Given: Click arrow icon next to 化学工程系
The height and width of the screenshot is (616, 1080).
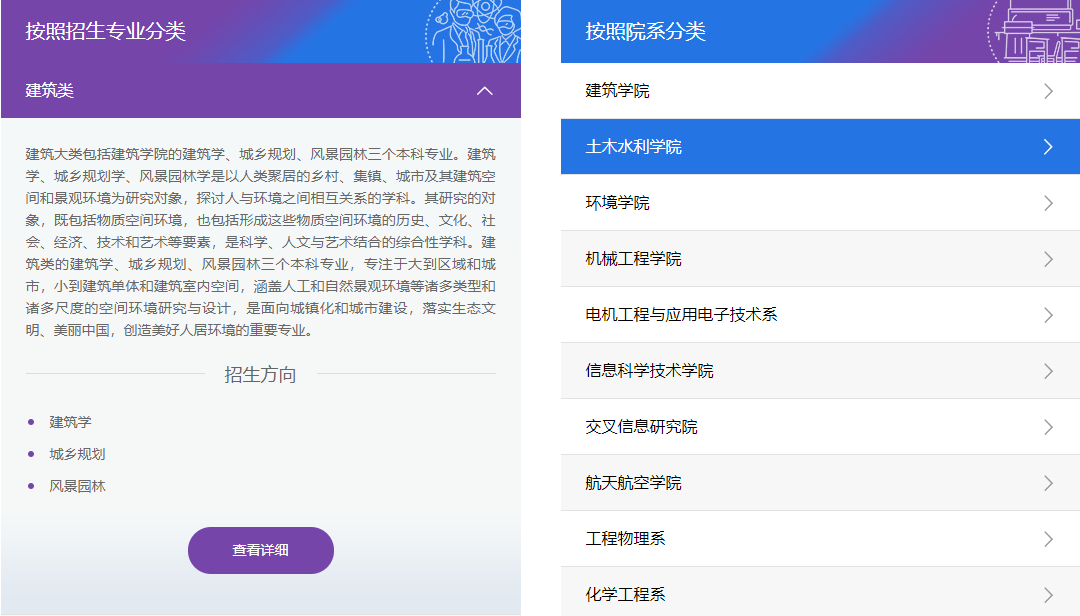Looking at the screenshot, I should pos(1048,595).
